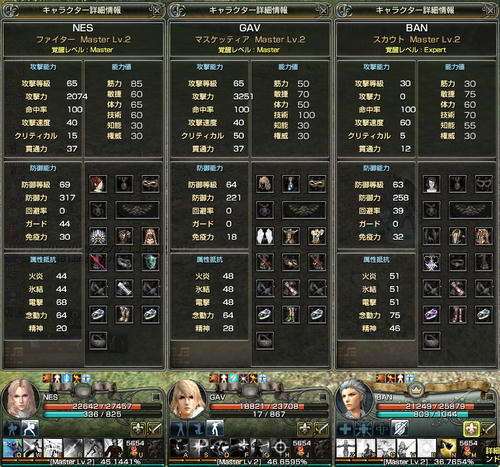Toggle the small checkbox on GAV's status bar
Image resolution: width=500 pixels, height=467 pixels.
pyautogui.click(x=323, y=397)
